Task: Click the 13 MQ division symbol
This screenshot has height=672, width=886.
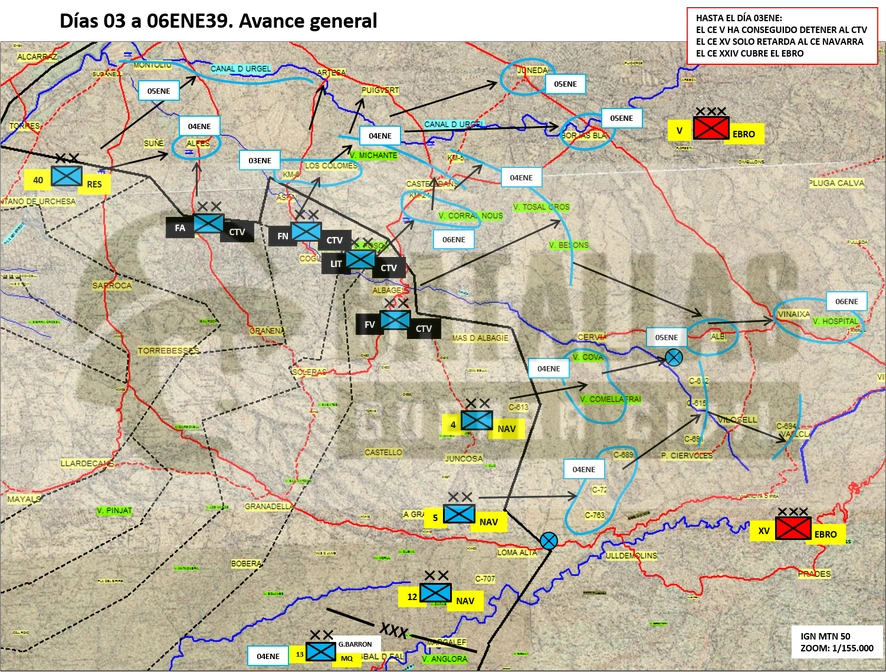Action: tap(321, 652)
